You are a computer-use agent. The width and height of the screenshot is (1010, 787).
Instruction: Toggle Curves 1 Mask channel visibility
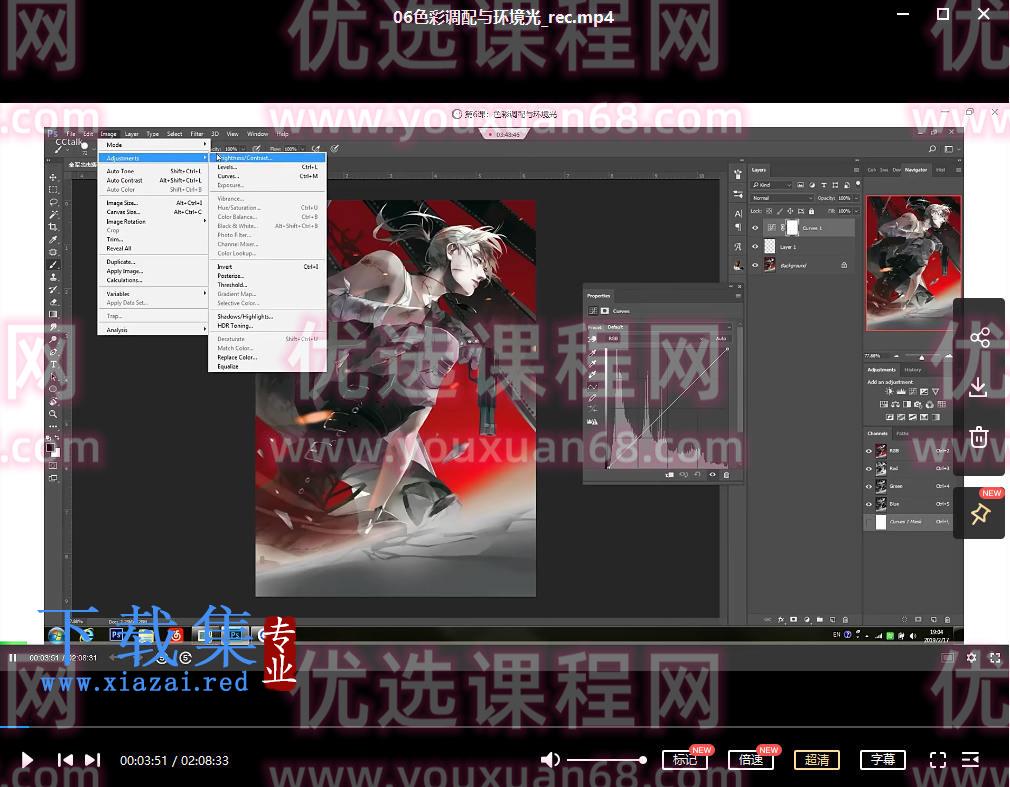868,522
